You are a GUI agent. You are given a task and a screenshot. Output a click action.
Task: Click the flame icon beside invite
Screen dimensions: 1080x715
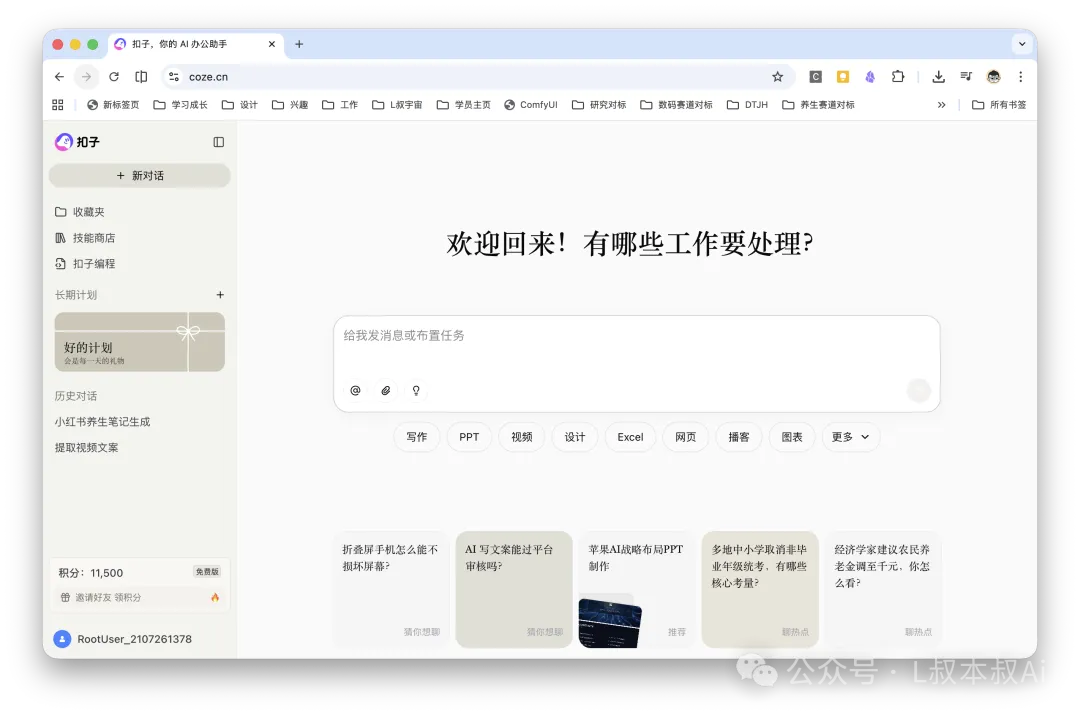pos(215,597)
